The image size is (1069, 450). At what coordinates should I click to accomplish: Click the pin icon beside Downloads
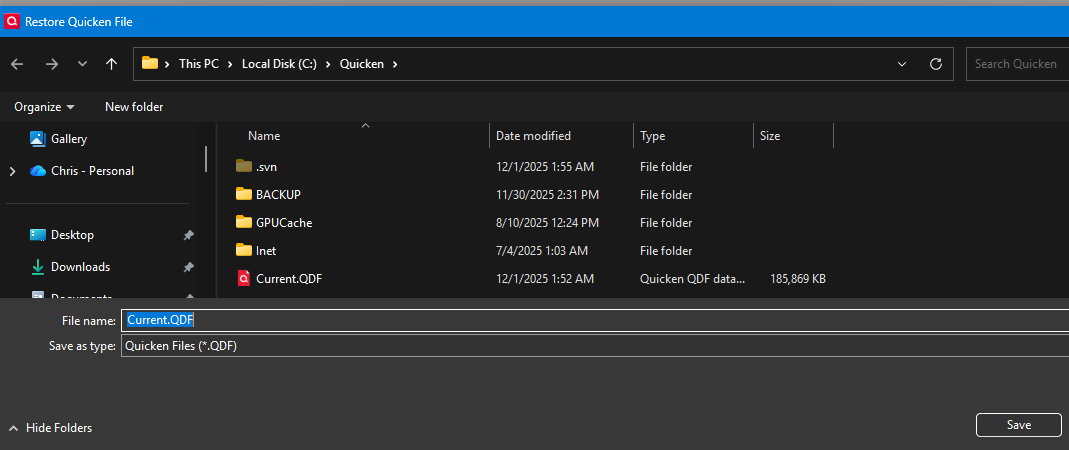[x=188, y=267]
